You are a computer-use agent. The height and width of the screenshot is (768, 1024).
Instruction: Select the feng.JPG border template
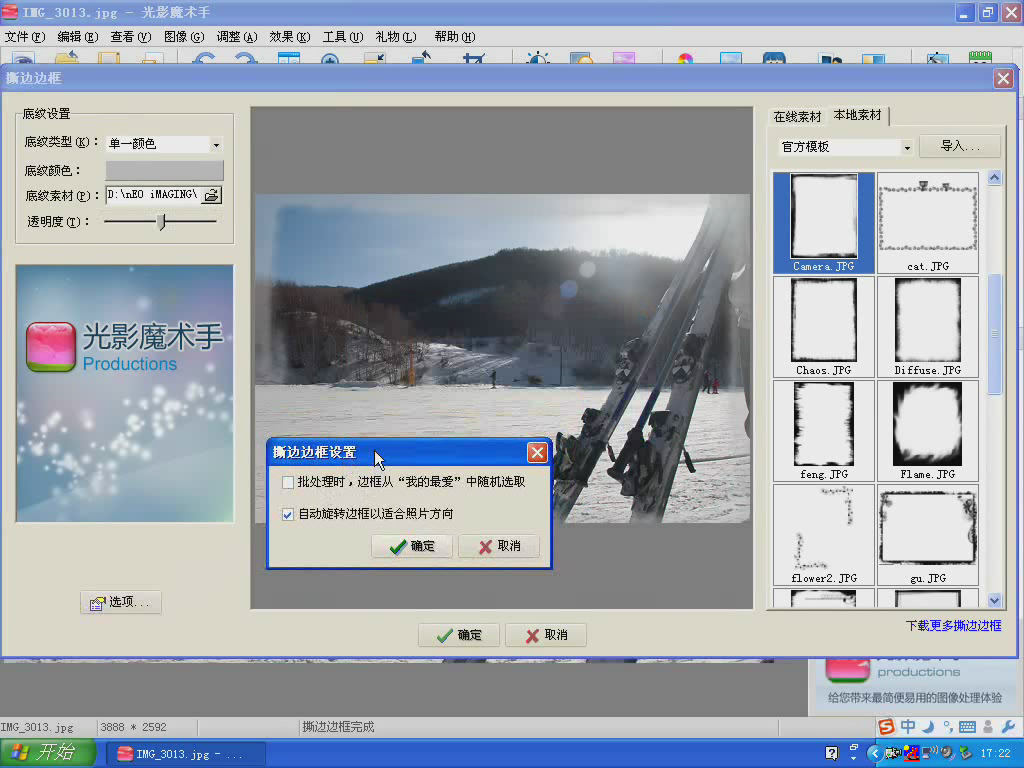(x=824, y=430)
